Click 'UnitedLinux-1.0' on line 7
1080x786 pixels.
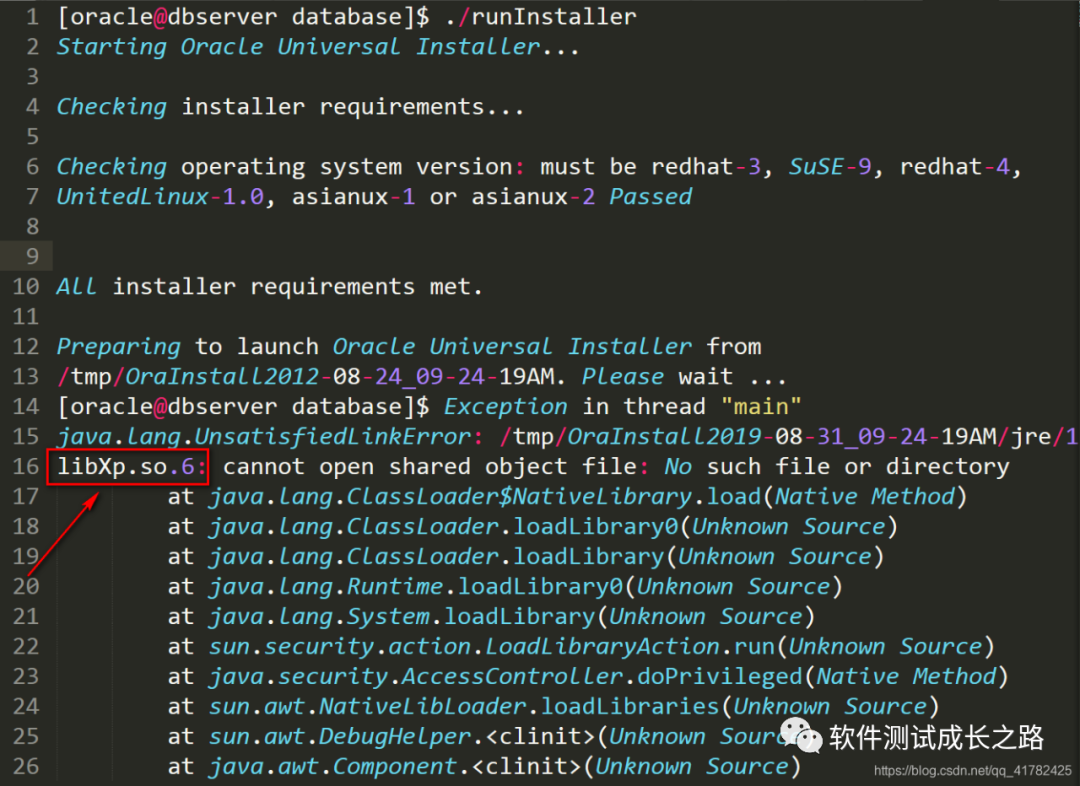click(x=160, y=197)
